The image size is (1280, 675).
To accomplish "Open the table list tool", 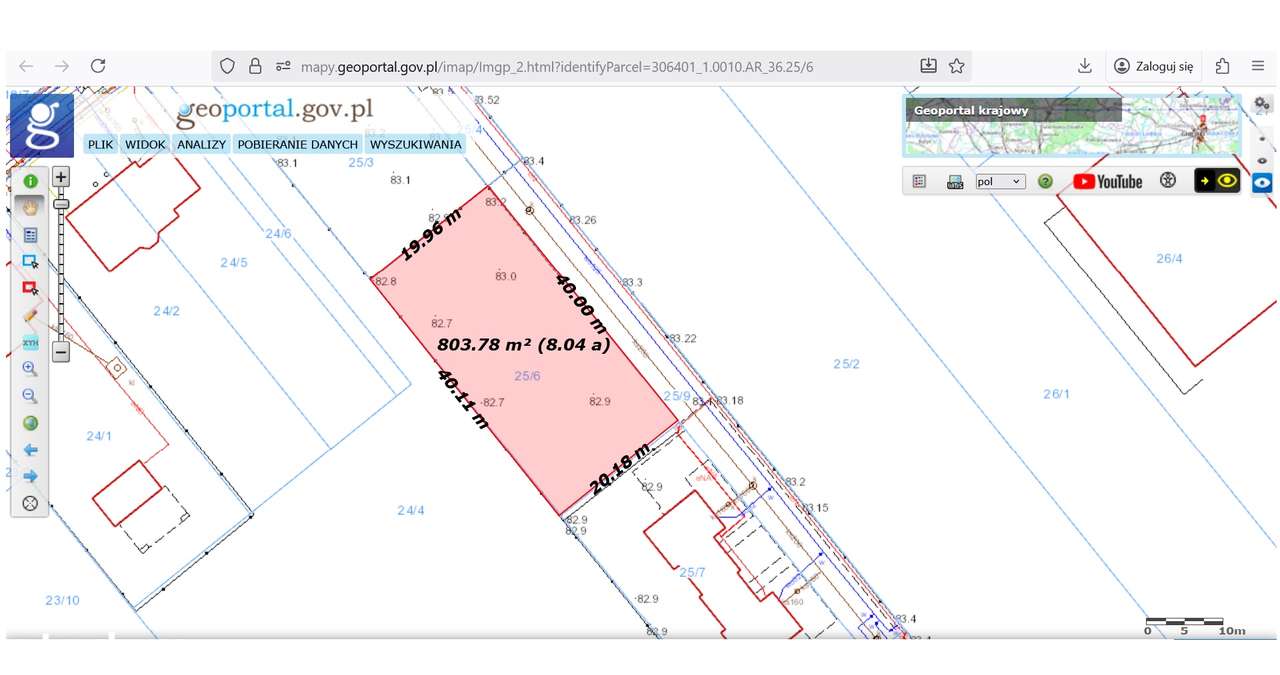I will pos(30,235).
